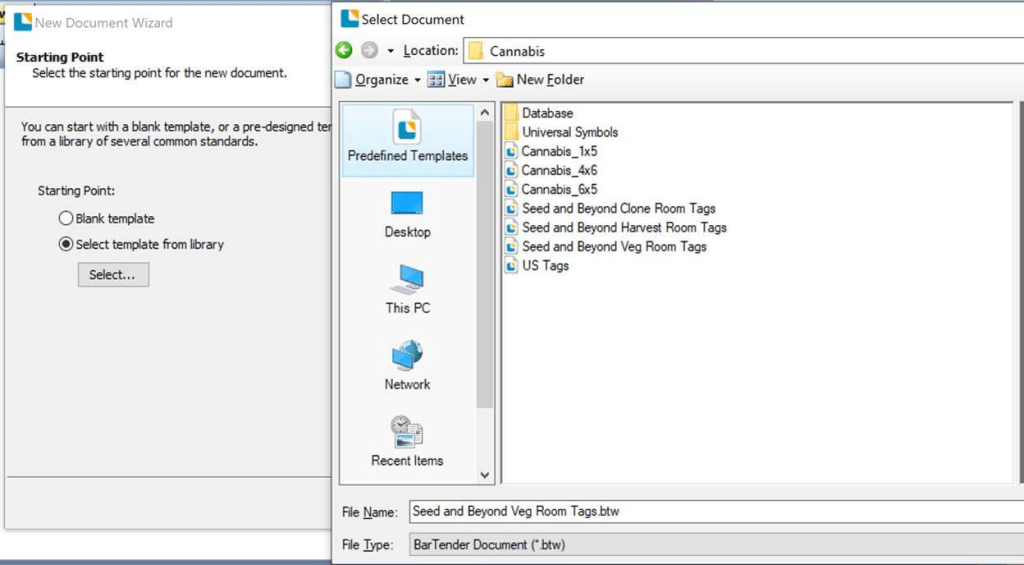This screenshot has height=565, width=1024.
Task: Select Seed and Beyond Clone Room Tags
Action: (611, 208)
